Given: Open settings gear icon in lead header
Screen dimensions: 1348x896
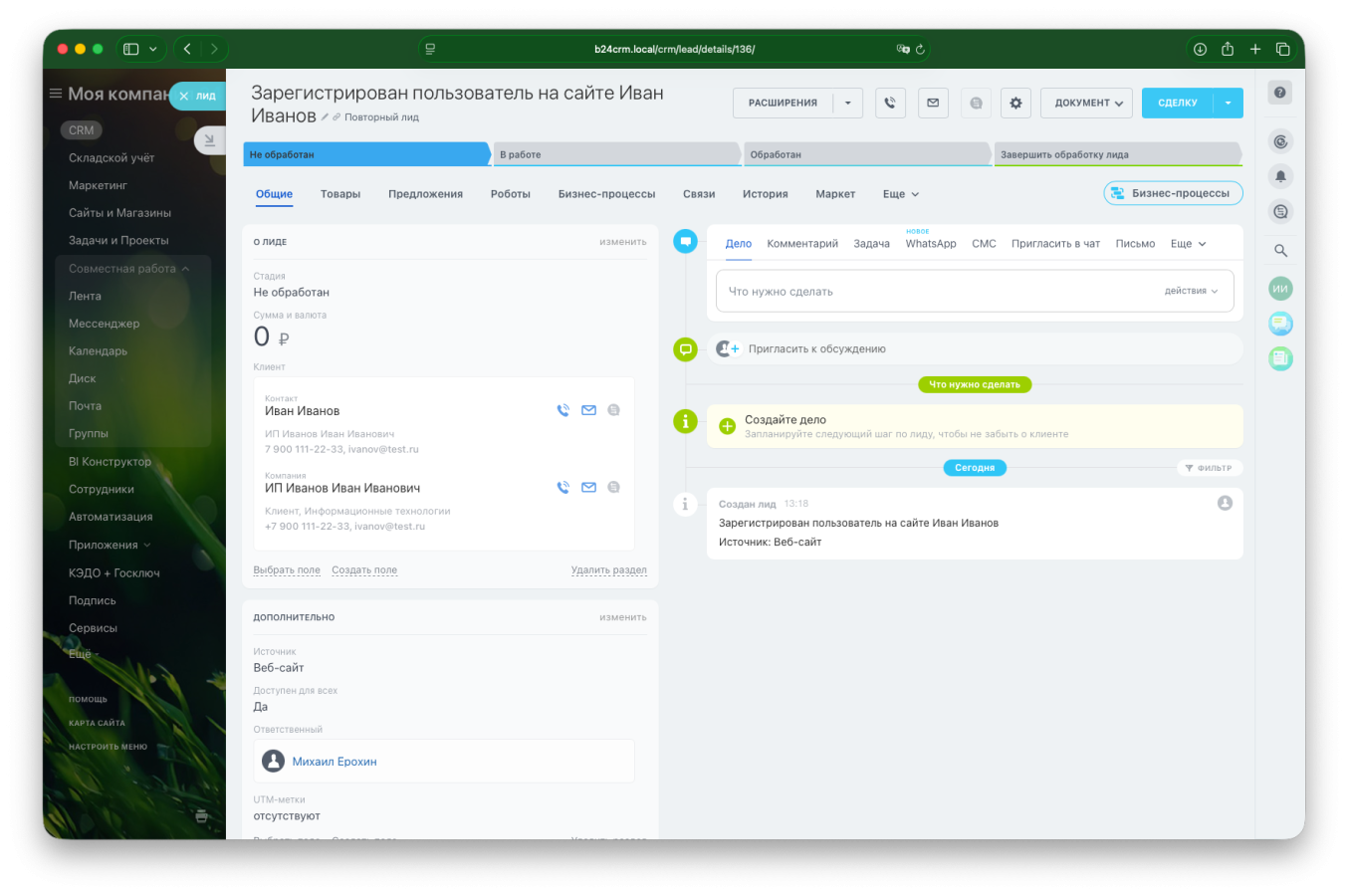Looking at the screenshot, I should [1015, 103].
